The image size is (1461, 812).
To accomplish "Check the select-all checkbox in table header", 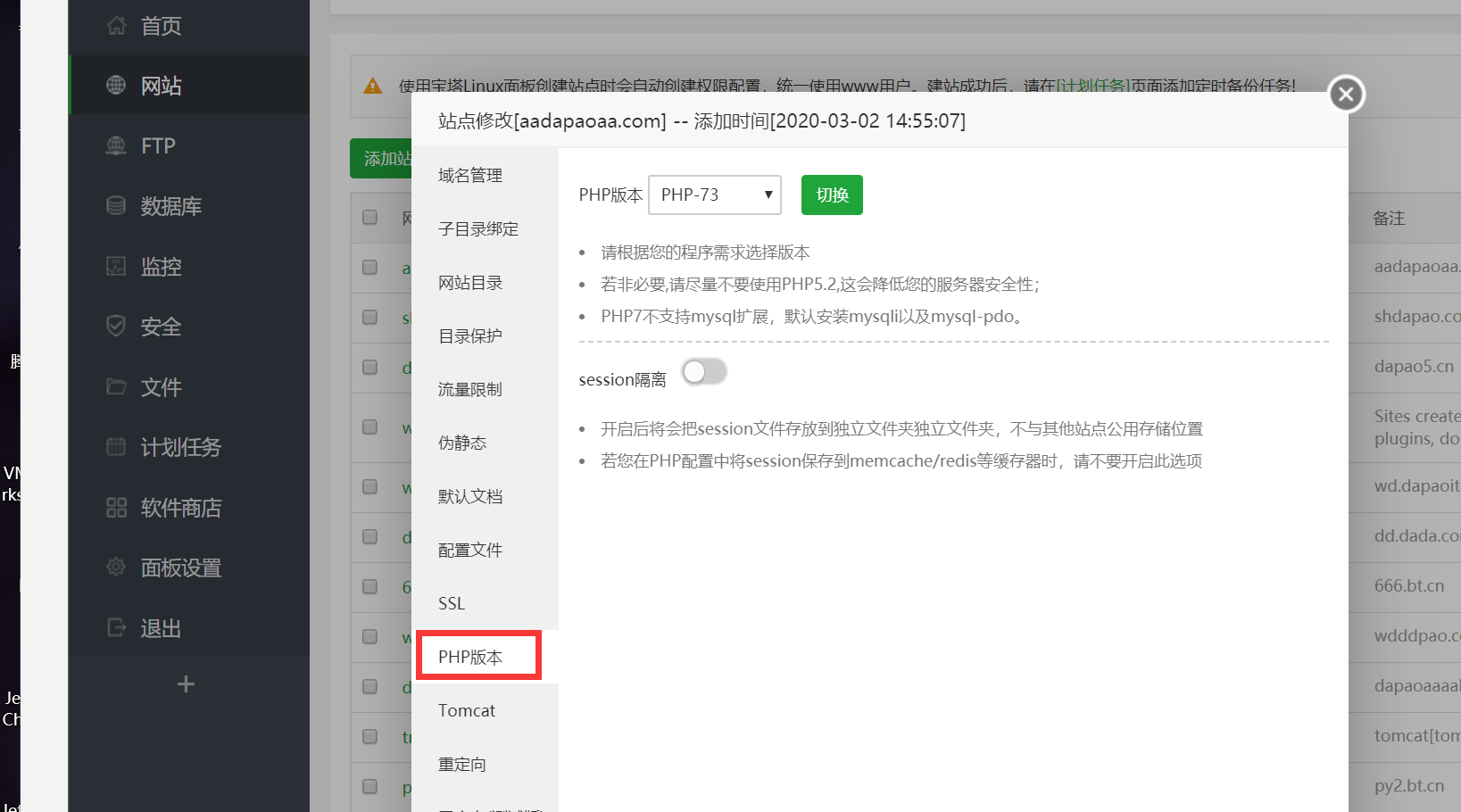I will pyautogui.click(x=369, y=218).
